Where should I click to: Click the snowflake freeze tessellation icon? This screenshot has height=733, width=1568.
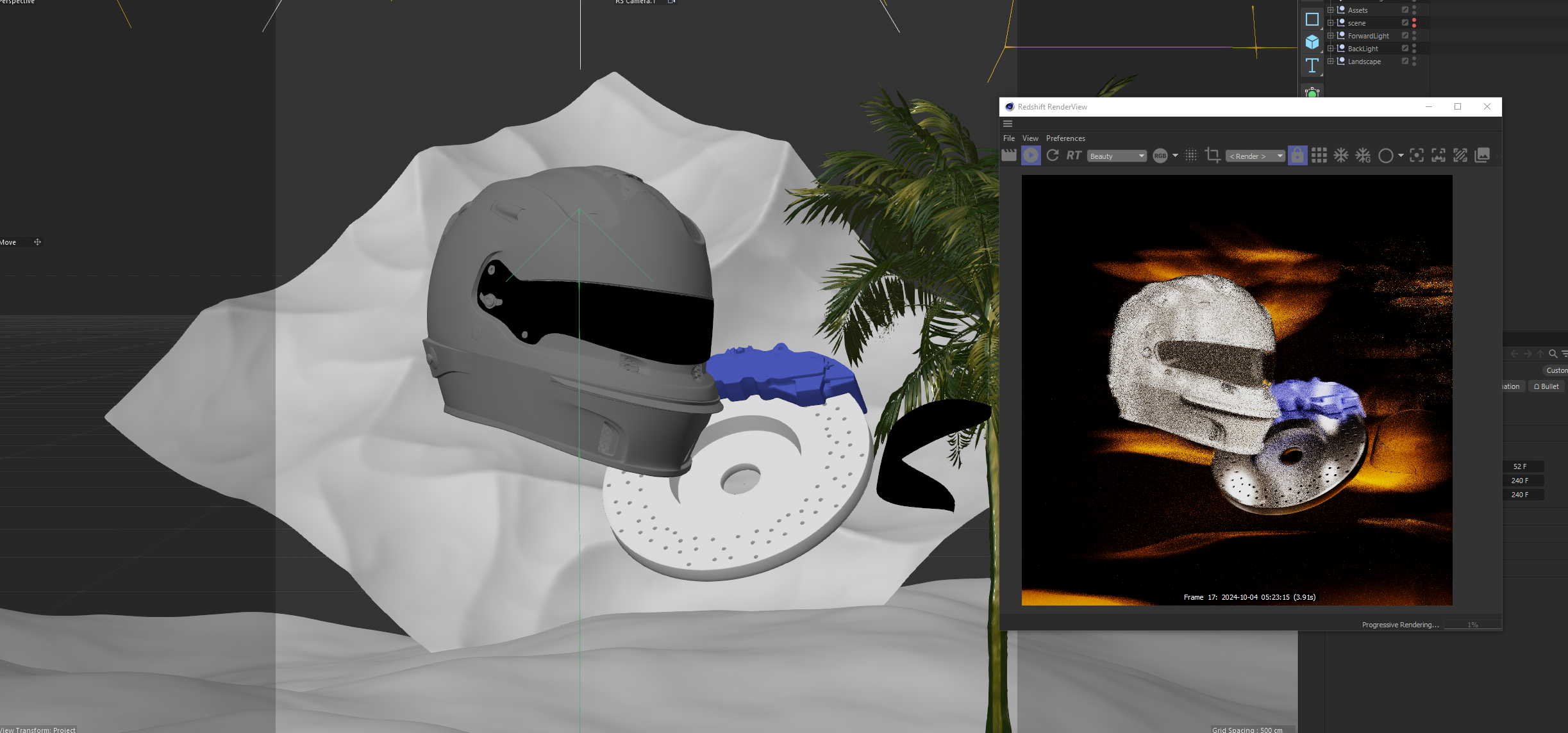click(x=1341, y=155)
